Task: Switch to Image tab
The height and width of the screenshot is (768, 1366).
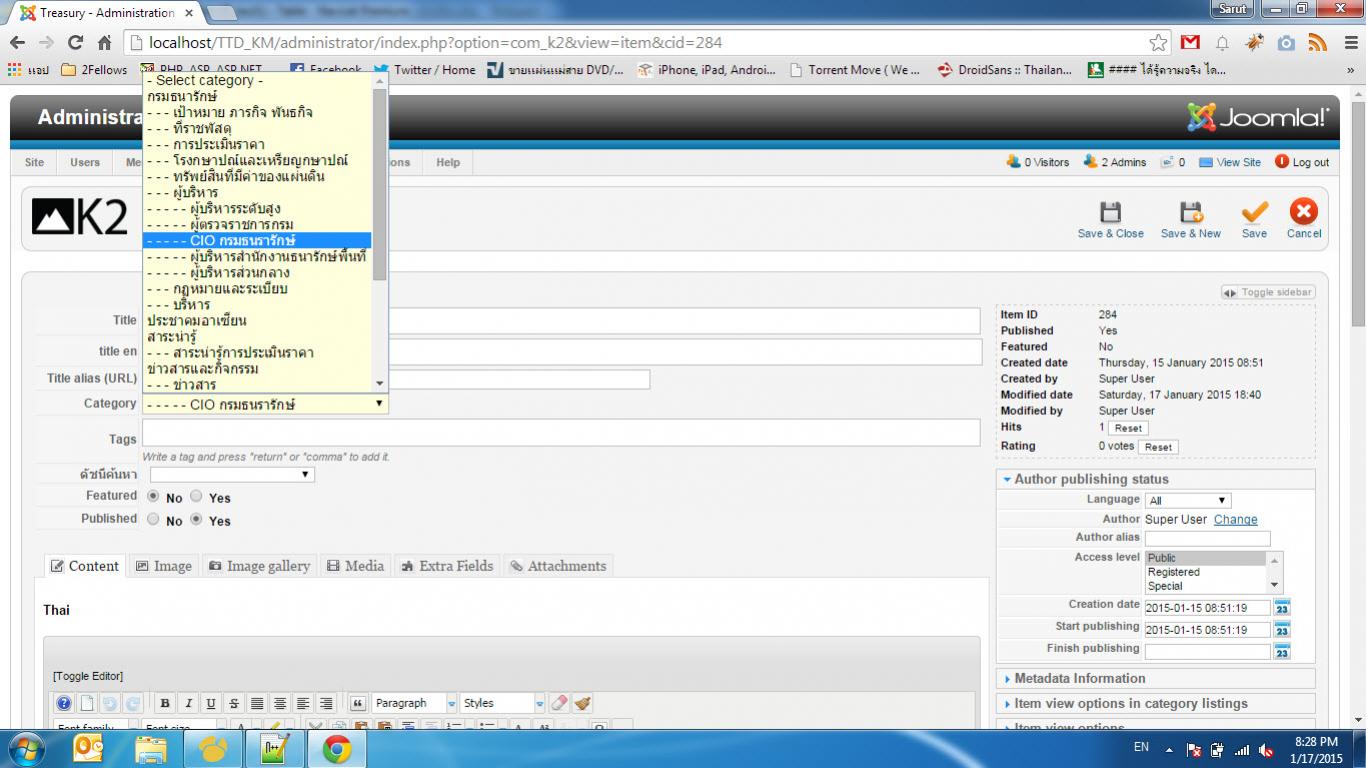Action: (x=162, y=566)
